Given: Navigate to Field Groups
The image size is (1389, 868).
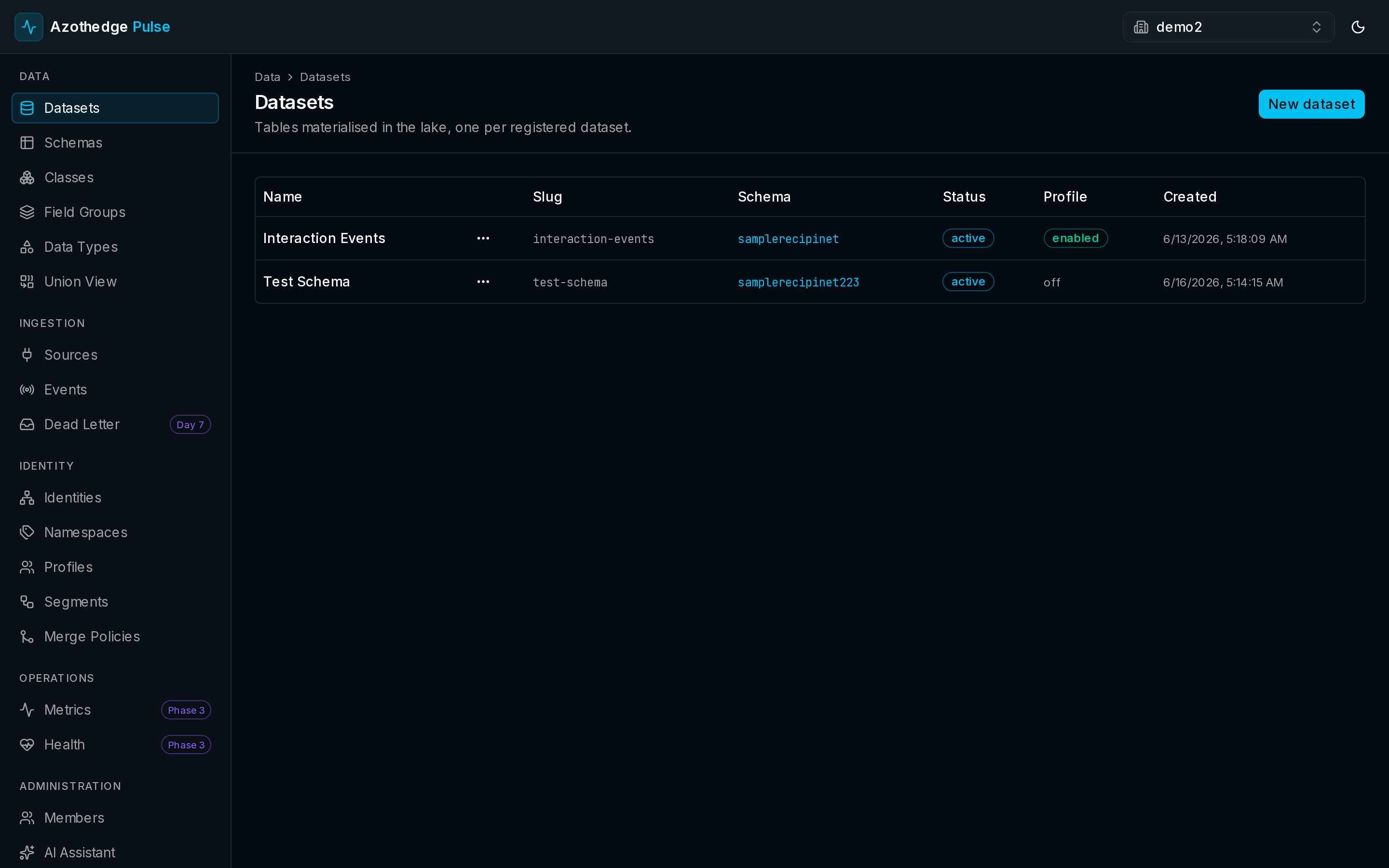Looking at the screenshot, I should tap(115, 212).
